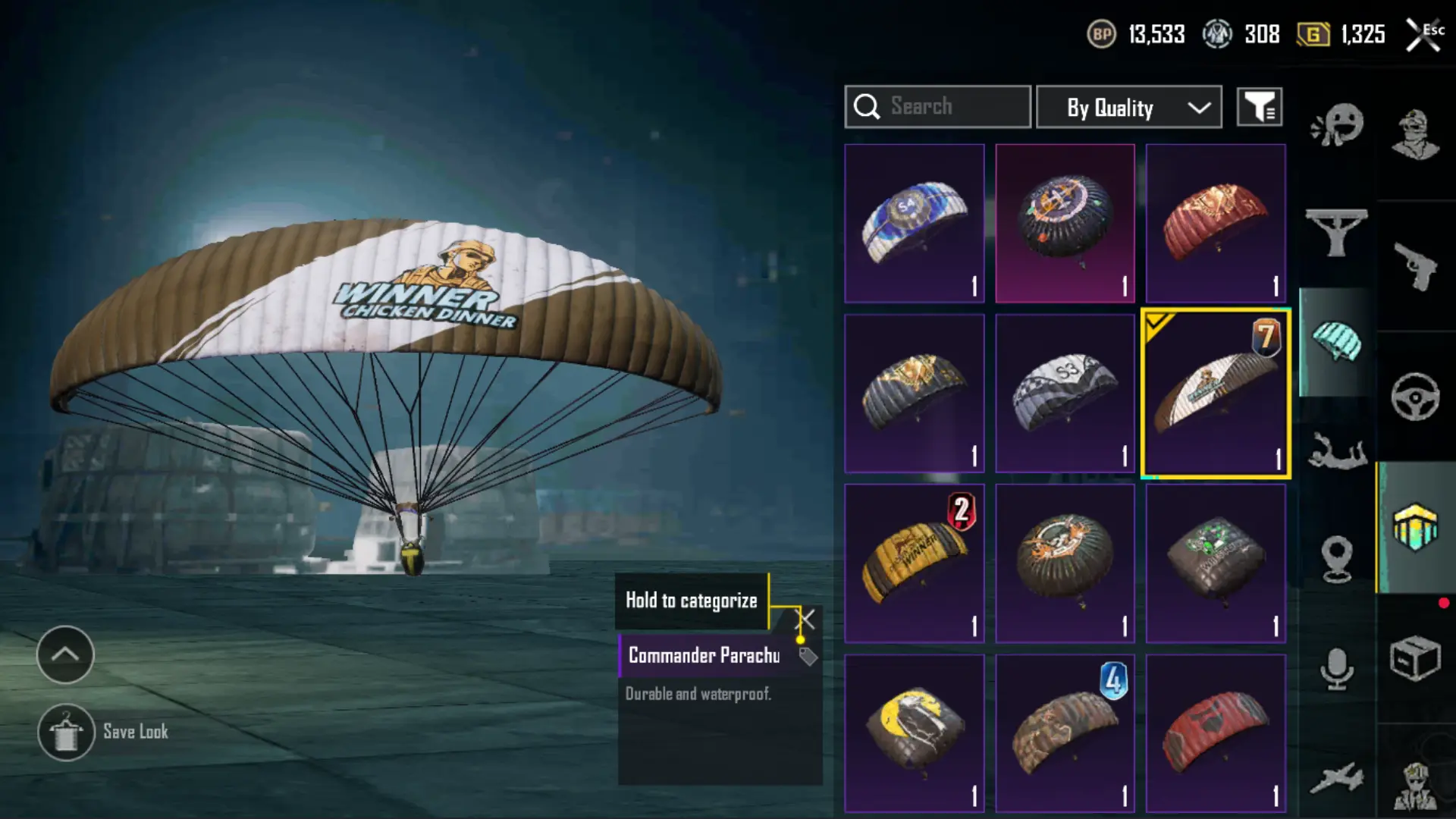Expand the up-arrow chevron button
1456x819 pixels.
coord(65,654)
